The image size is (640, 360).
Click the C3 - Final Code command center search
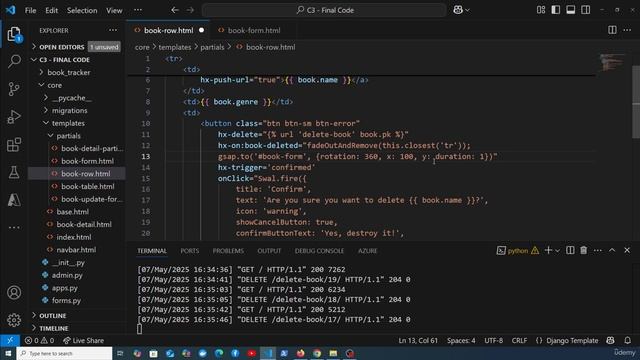(x=324, y=10)
